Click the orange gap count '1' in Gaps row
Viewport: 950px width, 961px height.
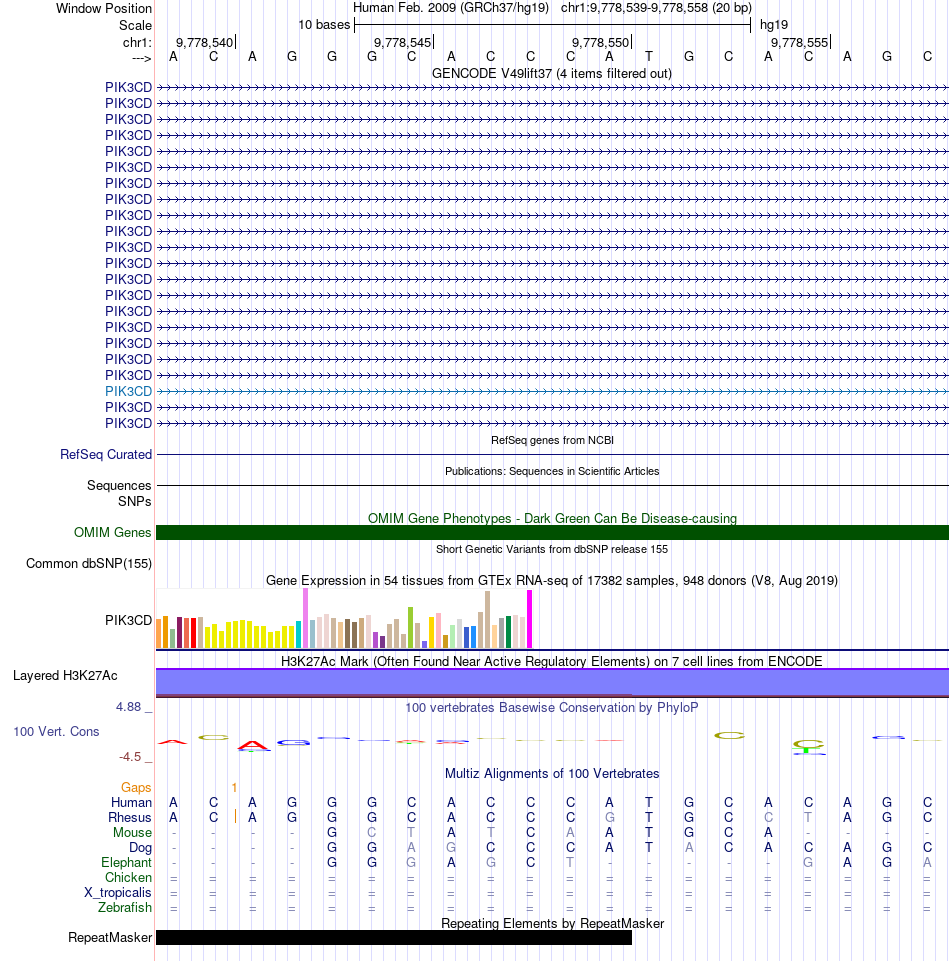tap(234, 788)
